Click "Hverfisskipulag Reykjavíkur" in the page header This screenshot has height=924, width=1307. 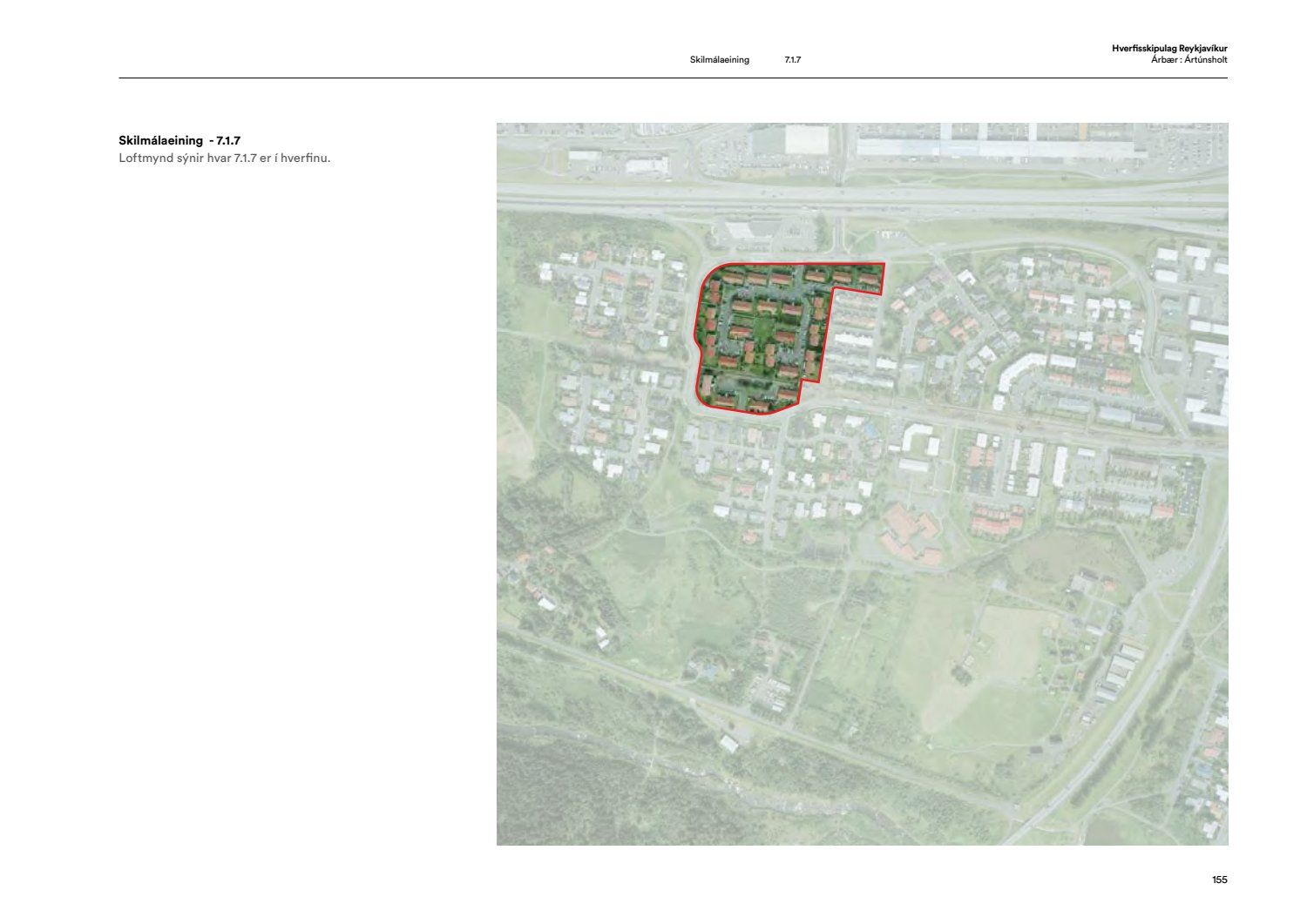pyautogui.click(x=1168, y=49)
